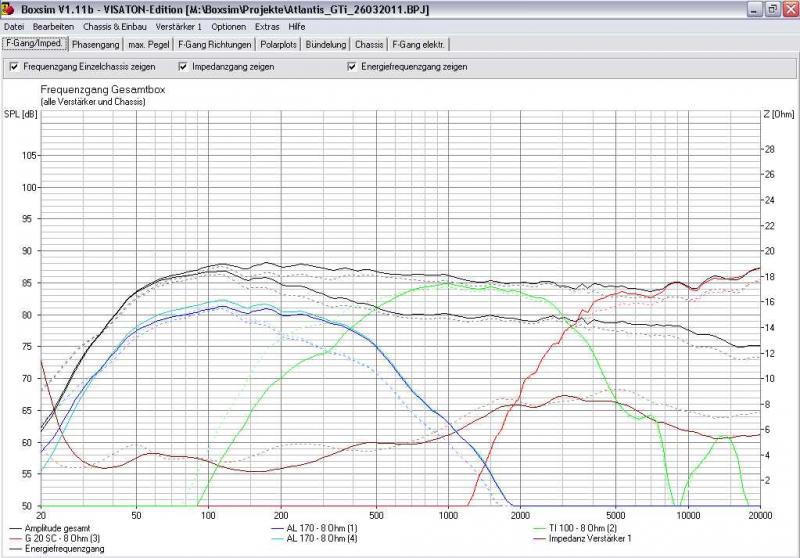Switch to the F-Gang elektr. tab

(418, 45)
